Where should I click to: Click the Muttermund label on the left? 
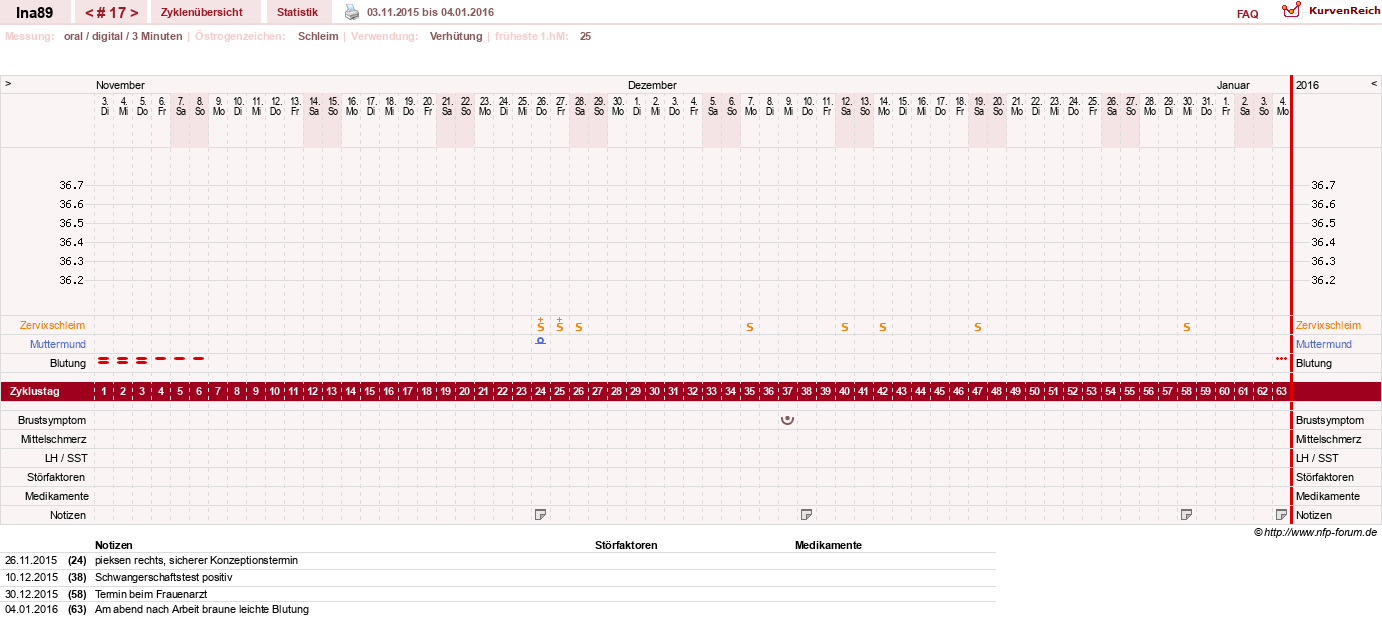click(x=58, y=344)
